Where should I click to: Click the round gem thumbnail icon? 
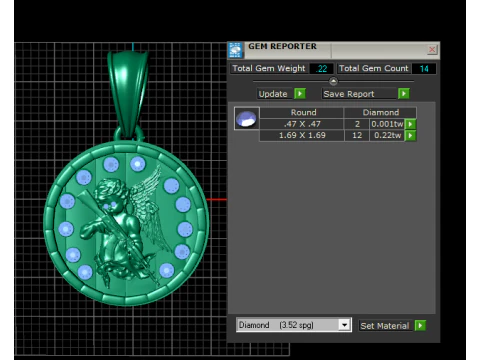[246, 118]
